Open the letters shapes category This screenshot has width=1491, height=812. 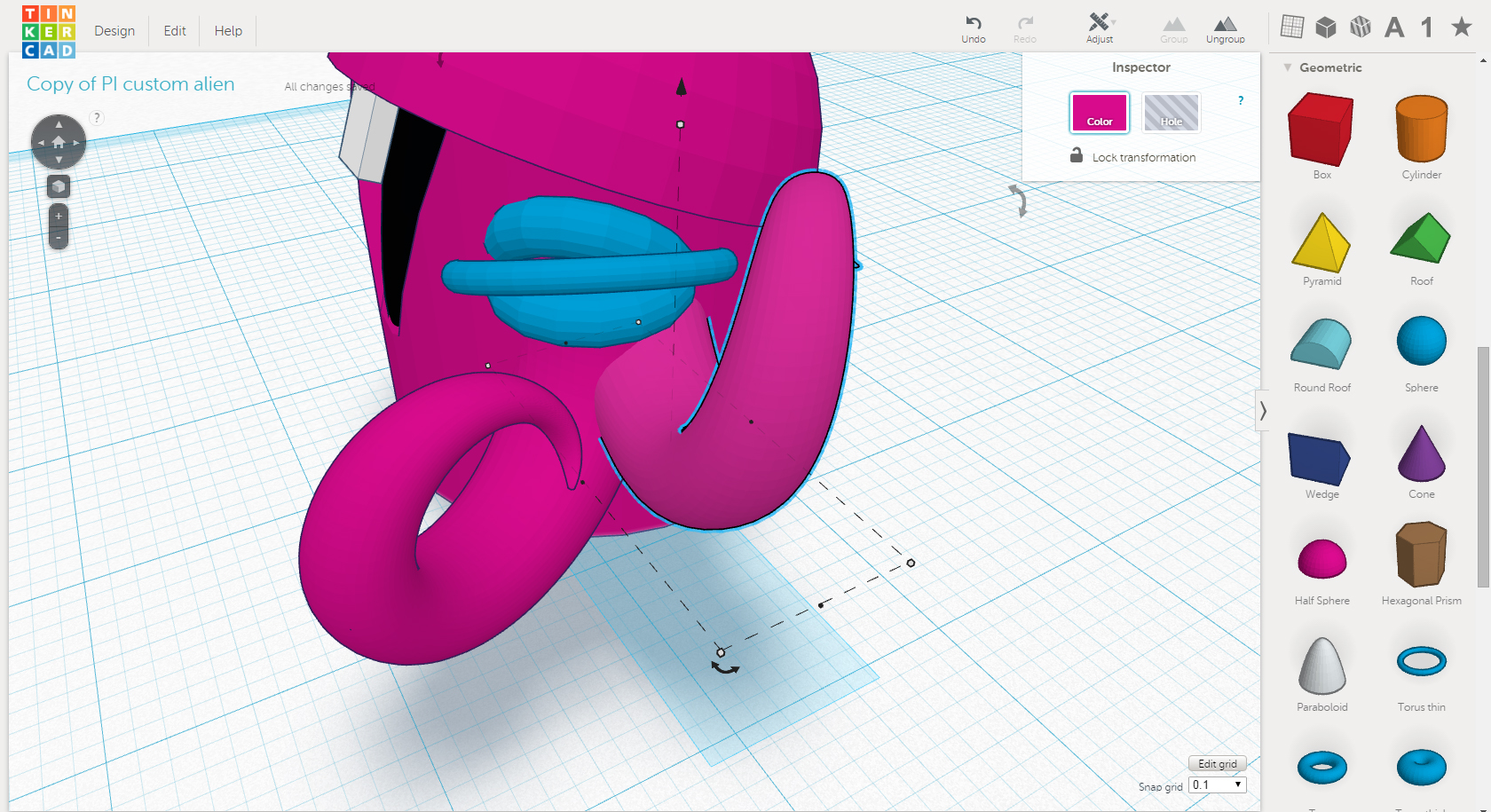click(1394, 28)
